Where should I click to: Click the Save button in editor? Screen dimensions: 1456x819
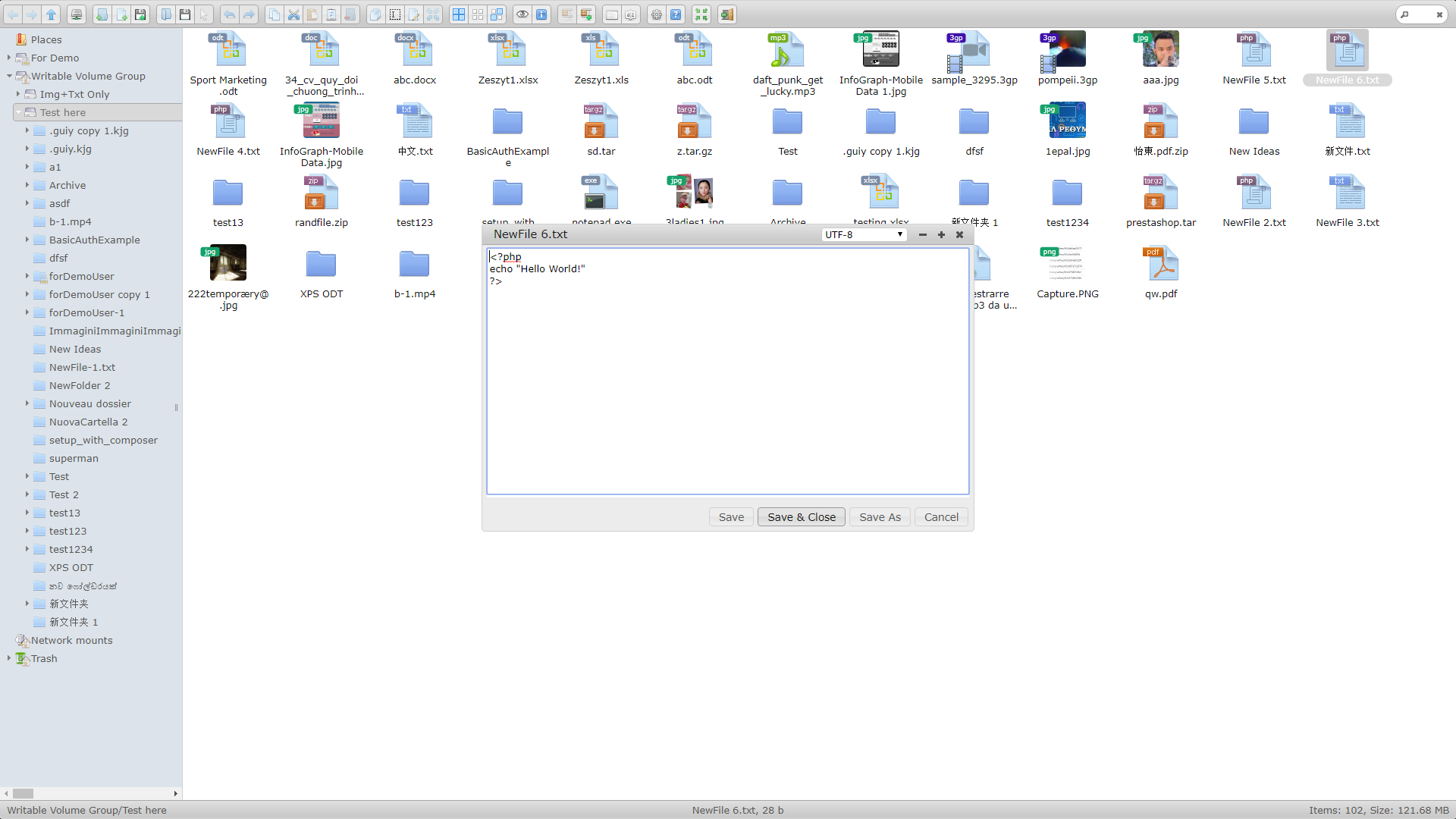(731, 517)
